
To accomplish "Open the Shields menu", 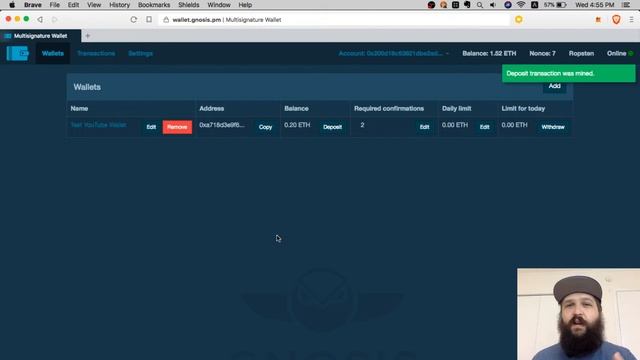I will (189, 5).
